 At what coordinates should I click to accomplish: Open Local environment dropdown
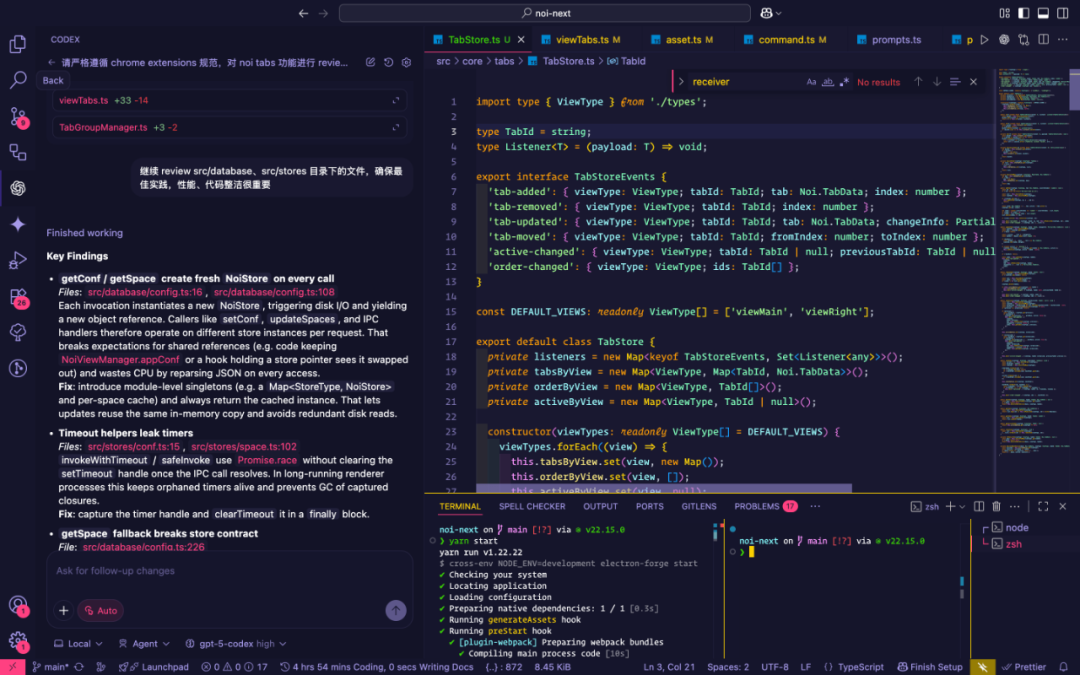pyautogui.click(x=79, y=643)
